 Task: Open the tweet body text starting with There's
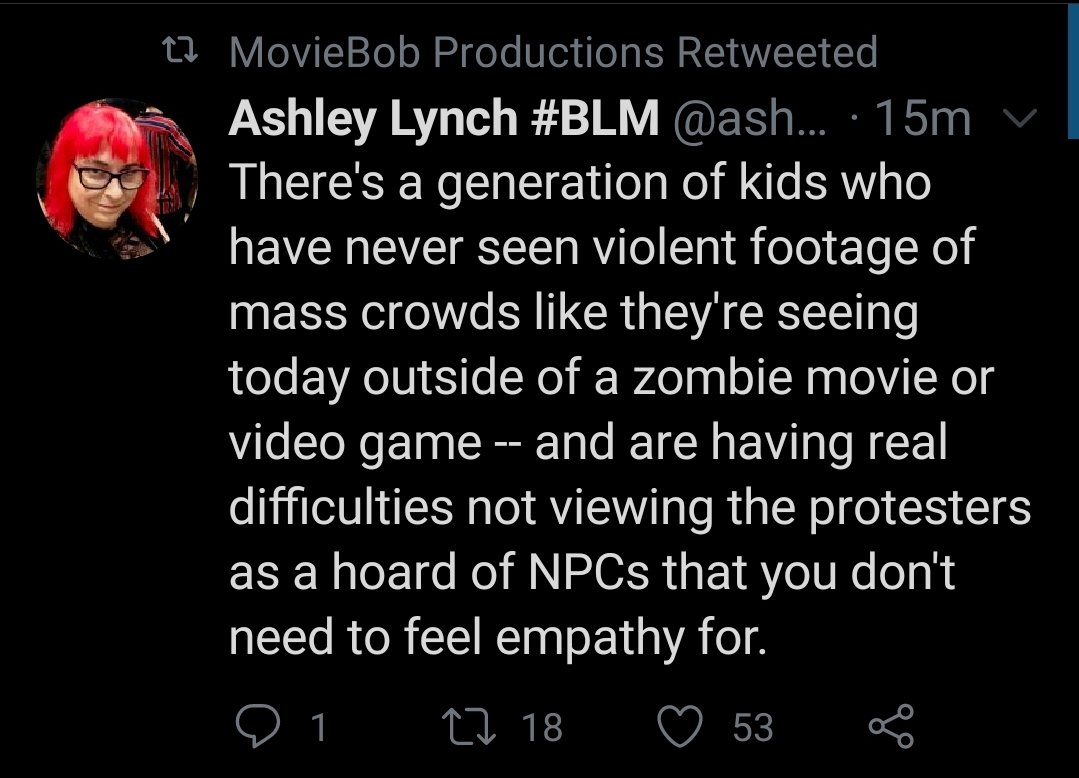(630, 409)
